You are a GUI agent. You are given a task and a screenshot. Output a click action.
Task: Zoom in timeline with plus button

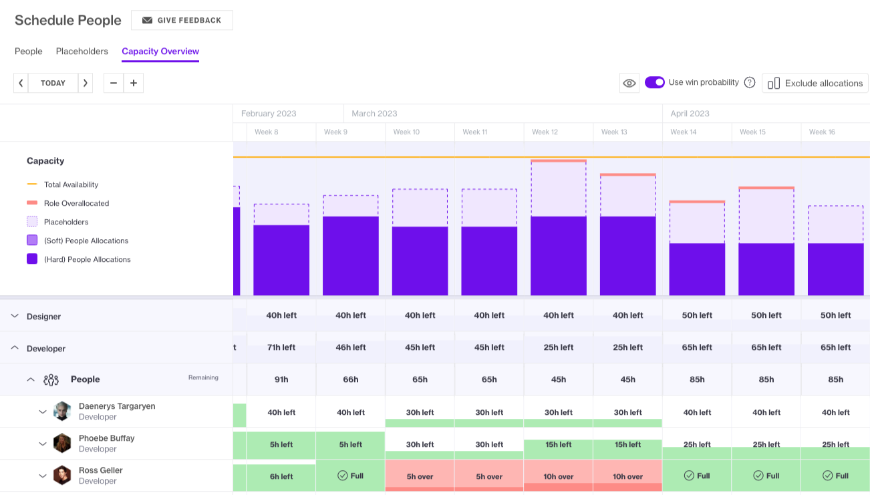[134, 83]
